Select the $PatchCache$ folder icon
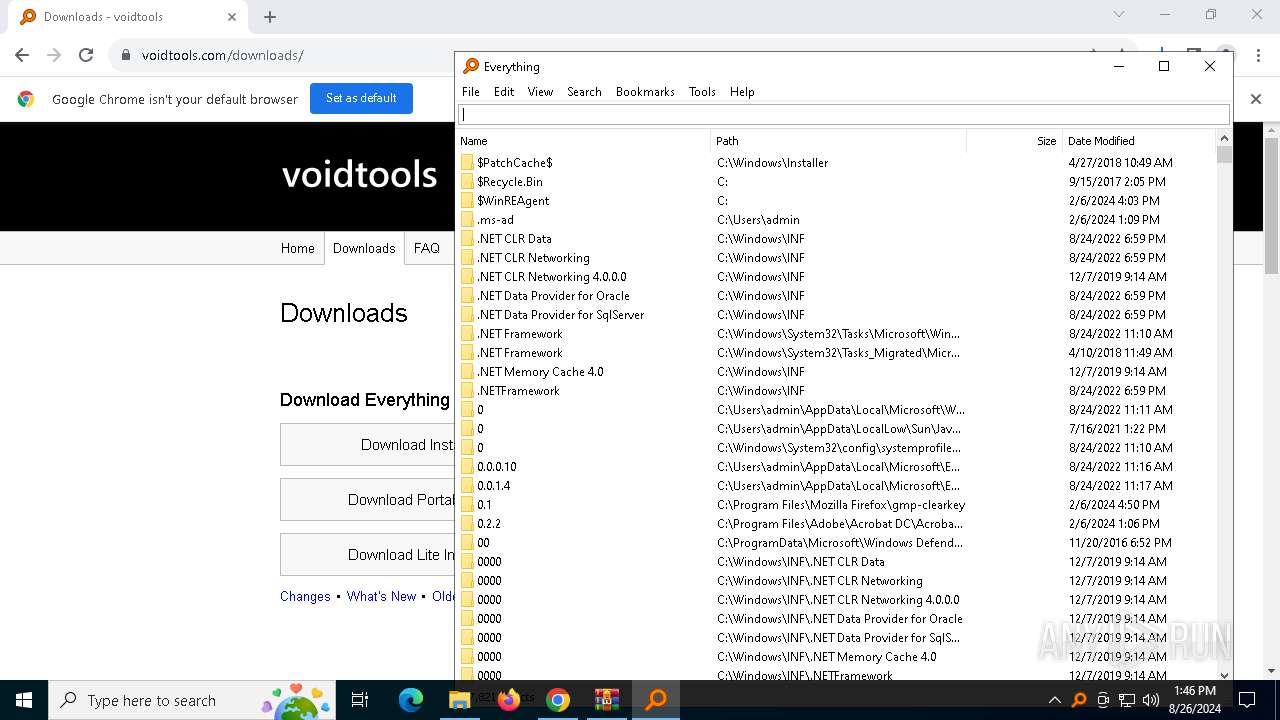This screenshot has width=1280, height=720. pos(467,162)
